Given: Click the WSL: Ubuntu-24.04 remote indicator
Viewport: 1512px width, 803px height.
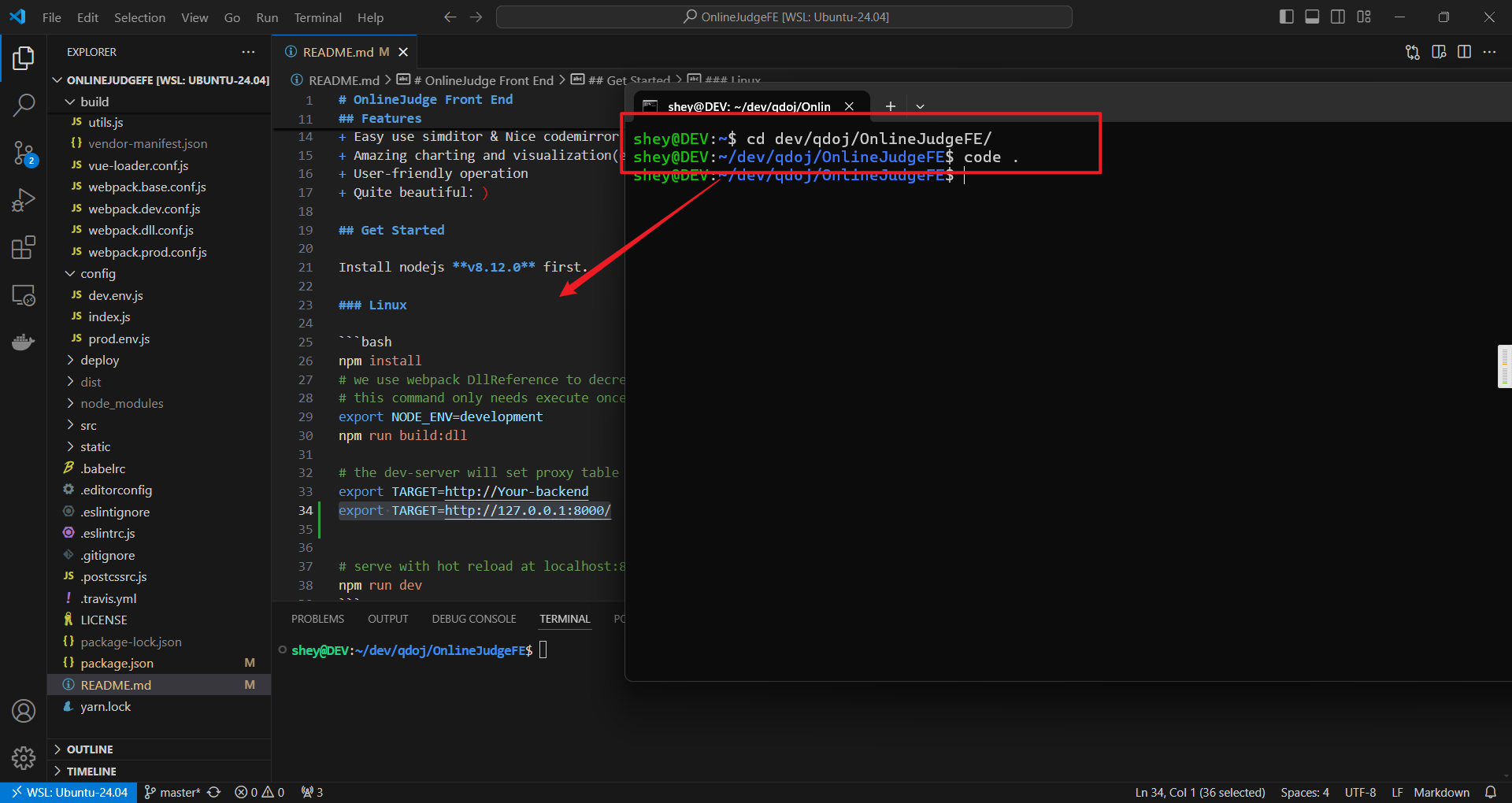Looking at the screenshot, I should [x=69, y=792].
